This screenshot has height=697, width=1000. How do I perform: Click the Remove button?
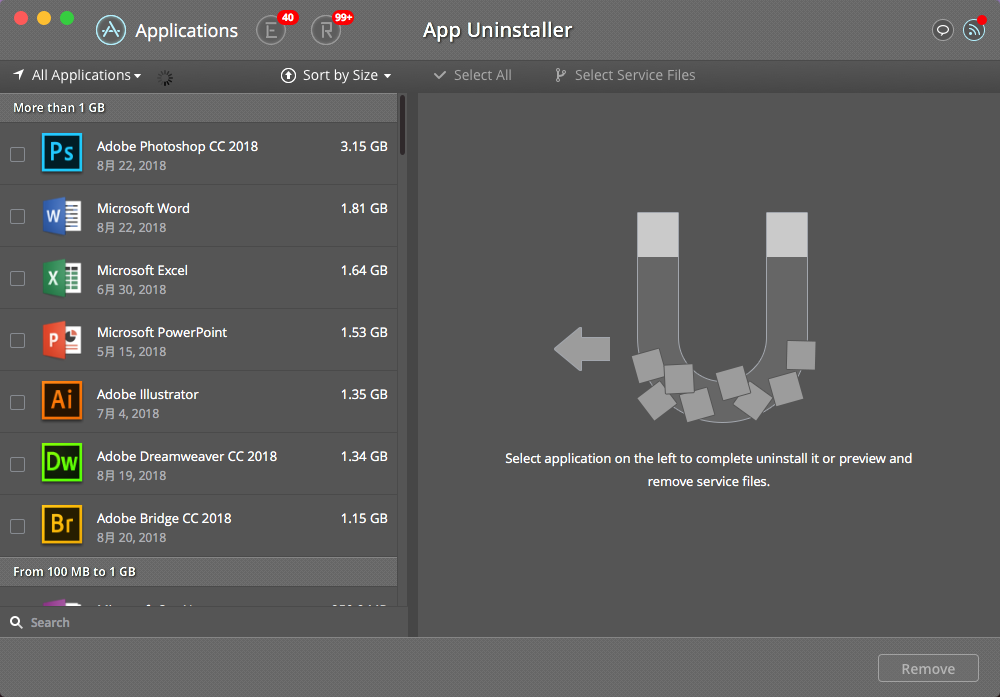(x=928, y=668)
